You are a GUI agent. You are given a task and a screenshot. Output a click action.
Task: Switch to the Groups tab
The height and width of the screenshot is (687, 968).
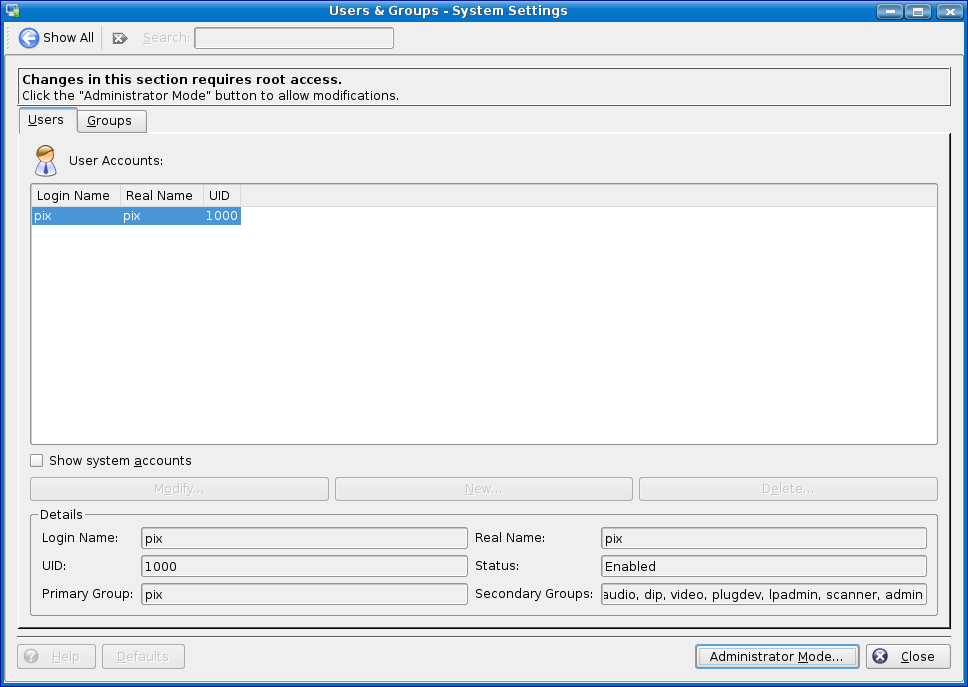pyautogui.click(x=109, y=121)
